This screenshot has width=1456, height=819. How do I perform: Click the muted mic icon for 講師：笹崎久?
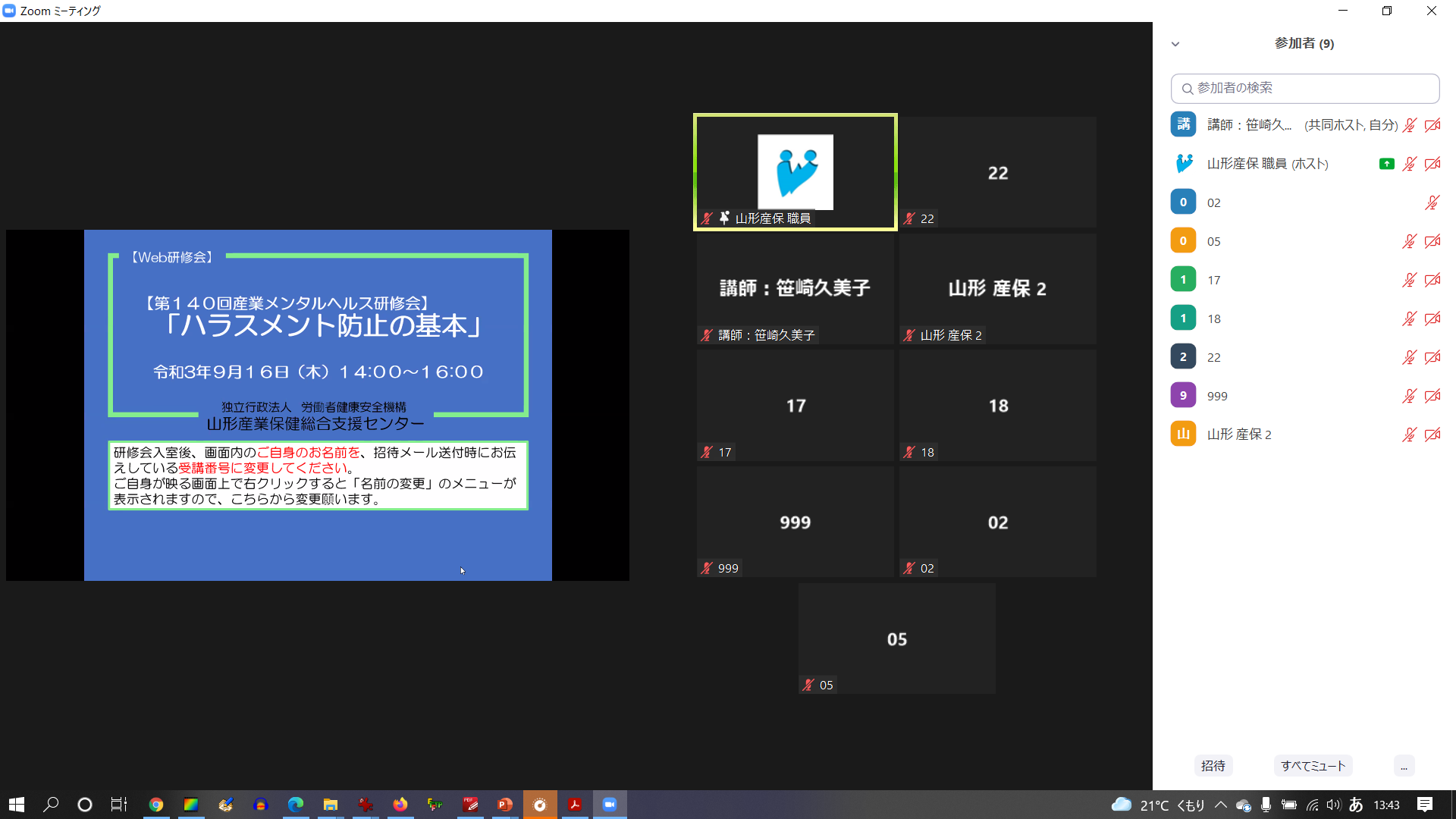(x=1410, y=125)
